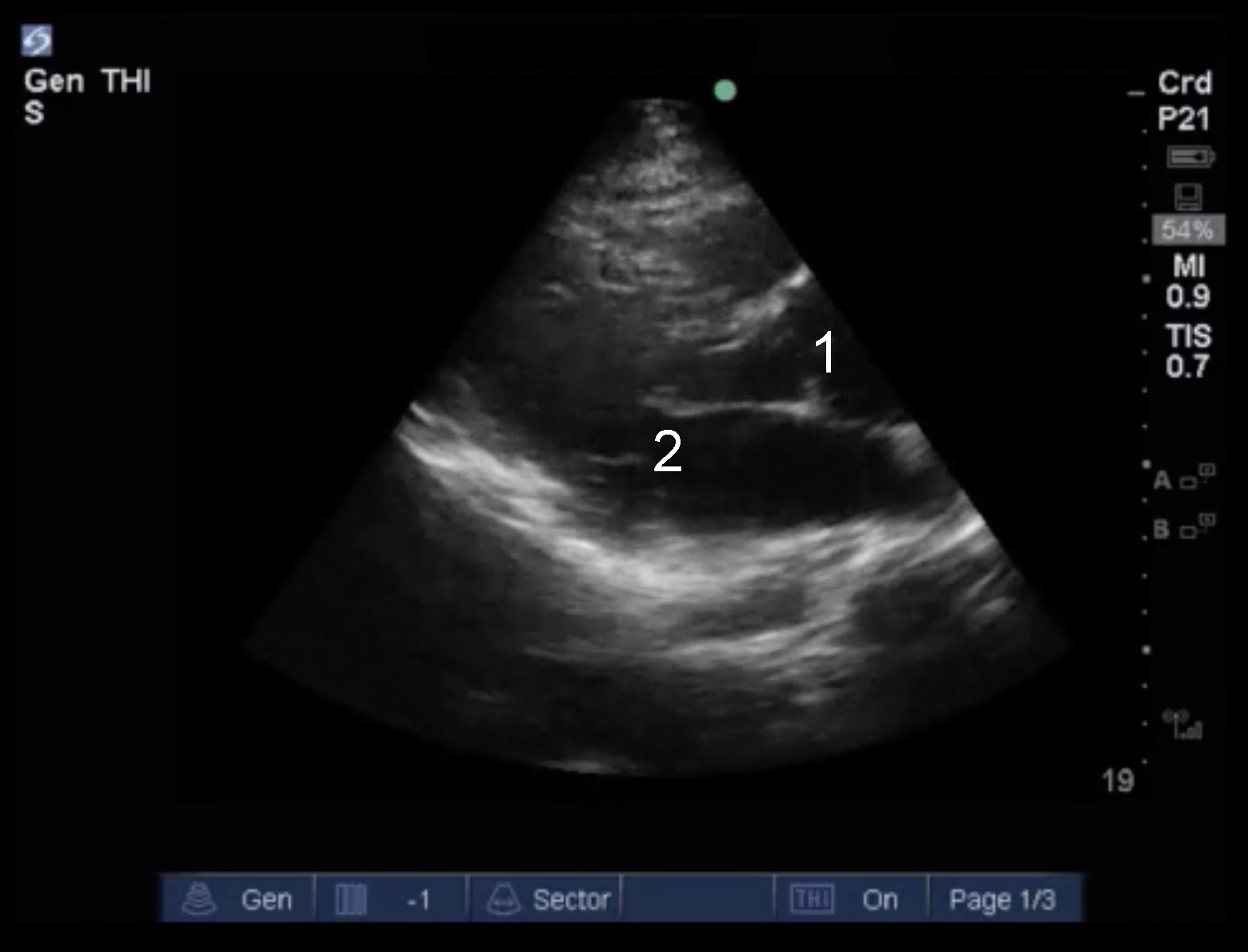Click the P21 transducer label

tap(1184, 119)
